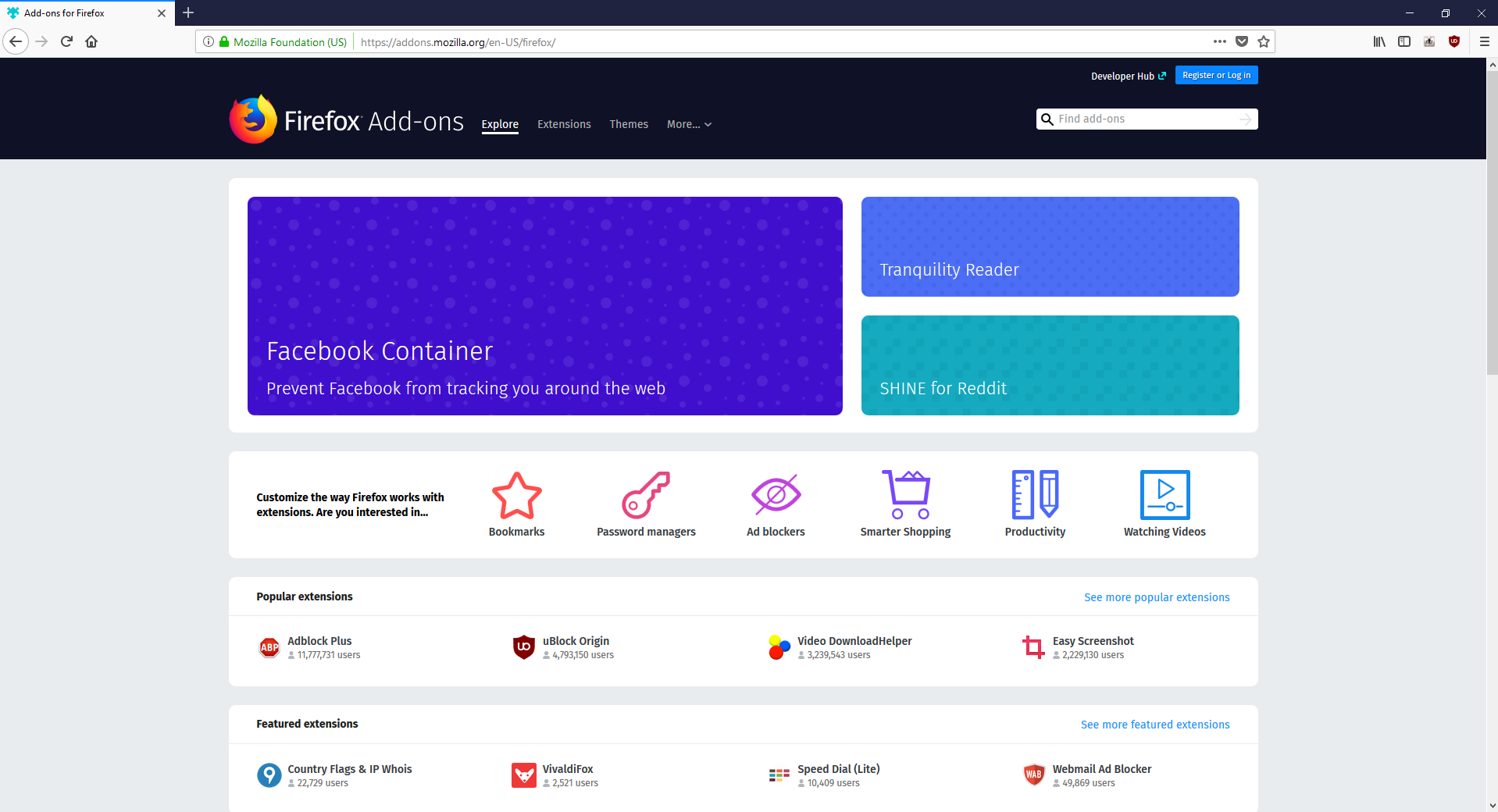Open the More... navigation dropdown

coord(688,124)
